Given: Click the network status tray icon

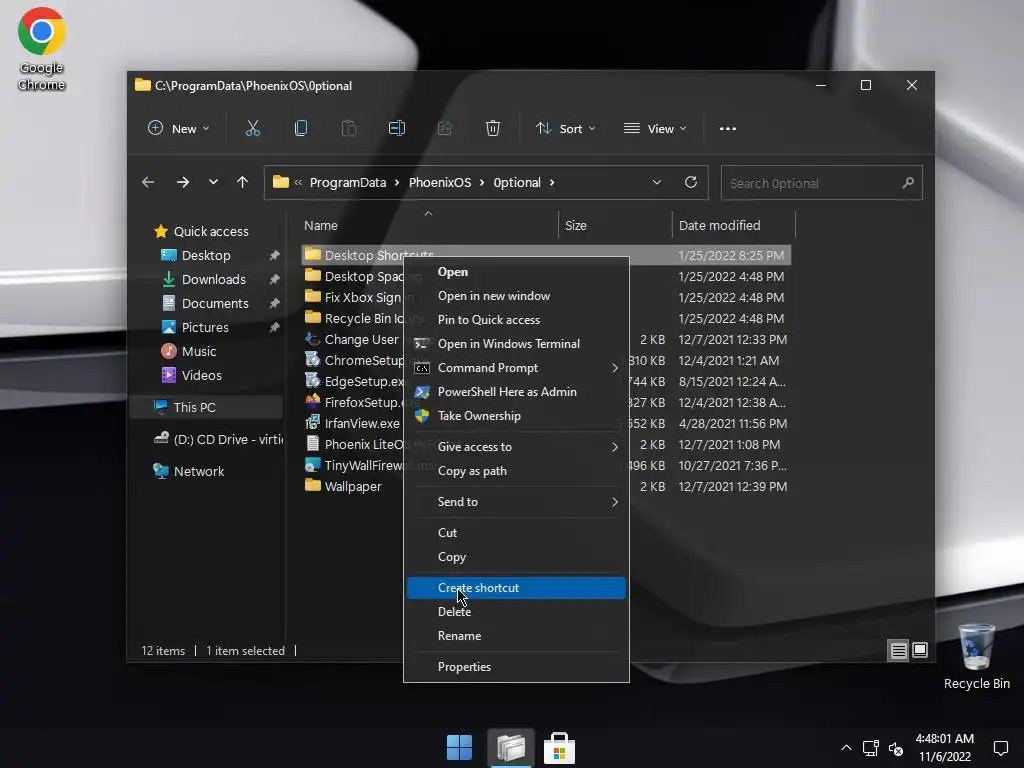Looking at the screenshot, I should click(x=871, y=748).
